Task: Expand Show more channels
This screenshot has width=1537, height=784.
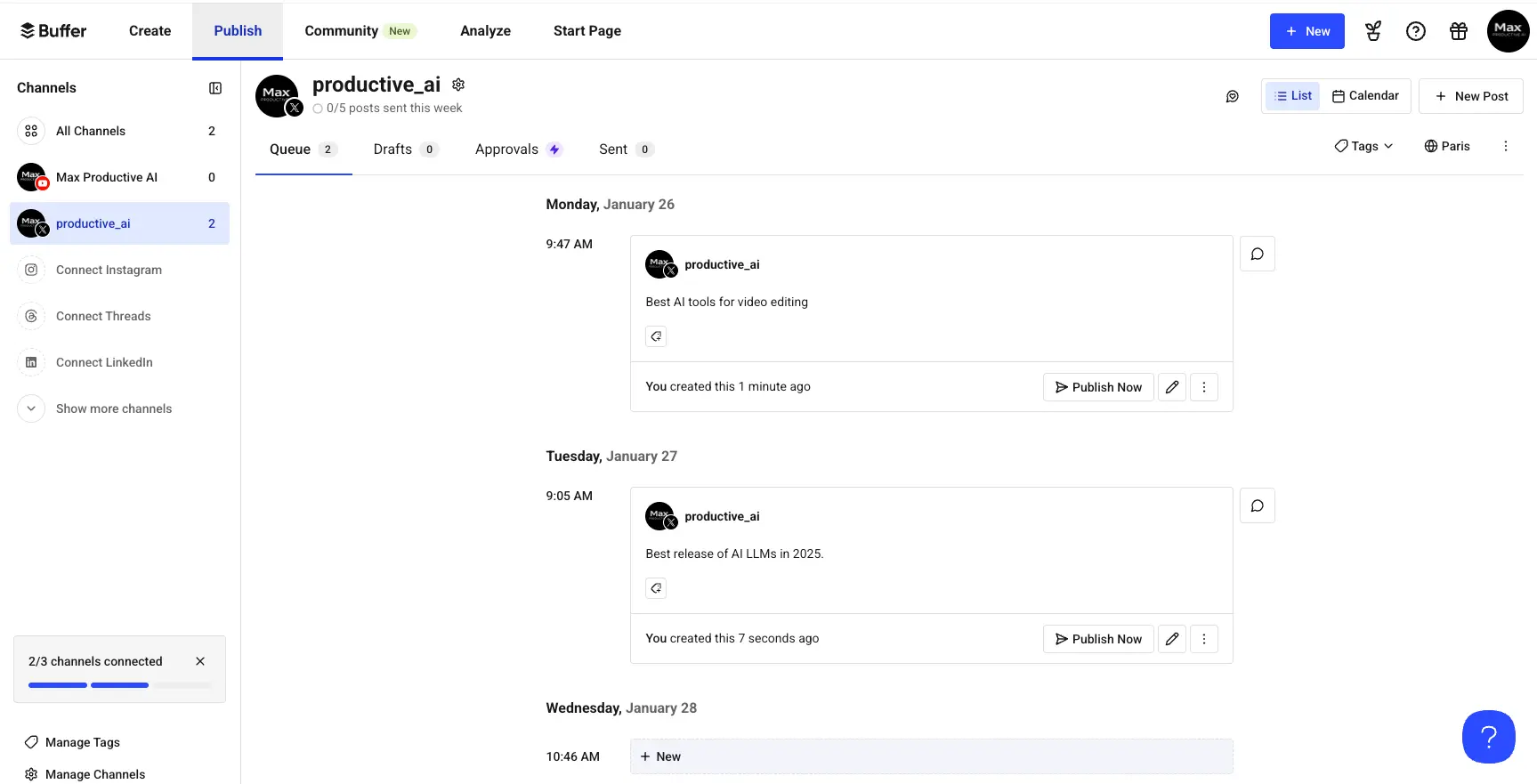Action: click(x=114, y=408)
